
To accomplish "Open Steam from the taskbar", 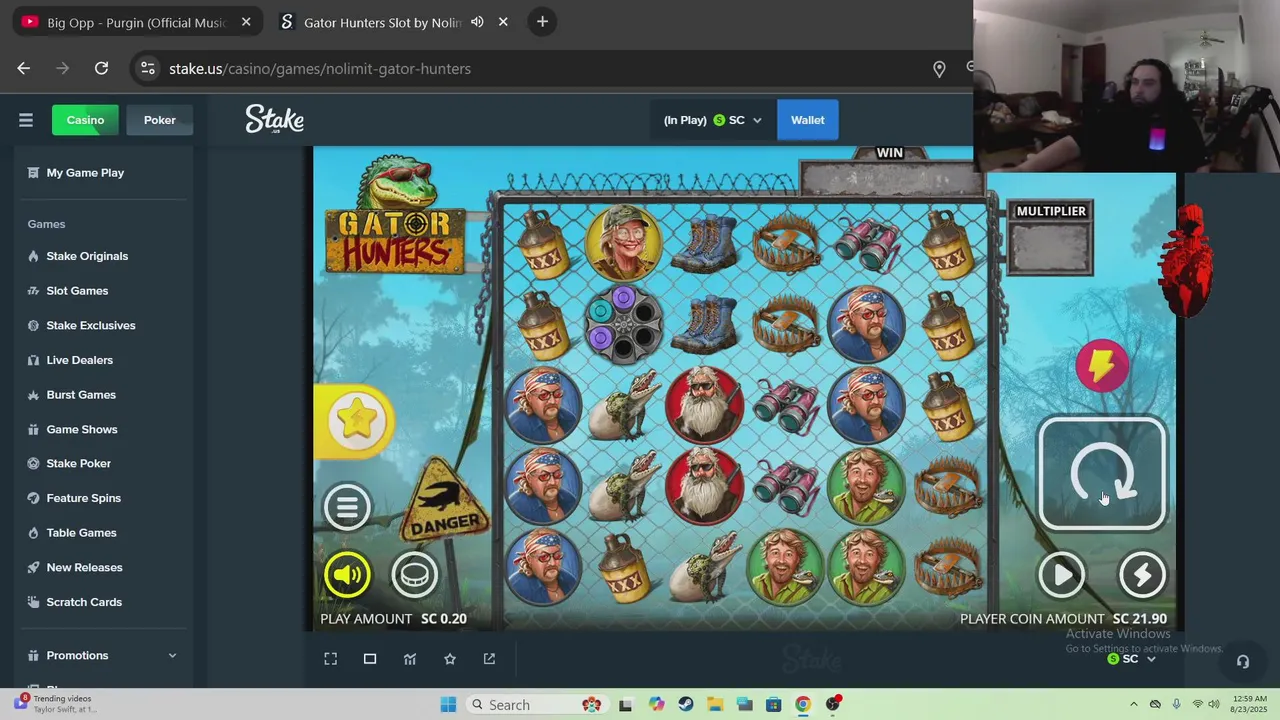I will coord(685,705).
